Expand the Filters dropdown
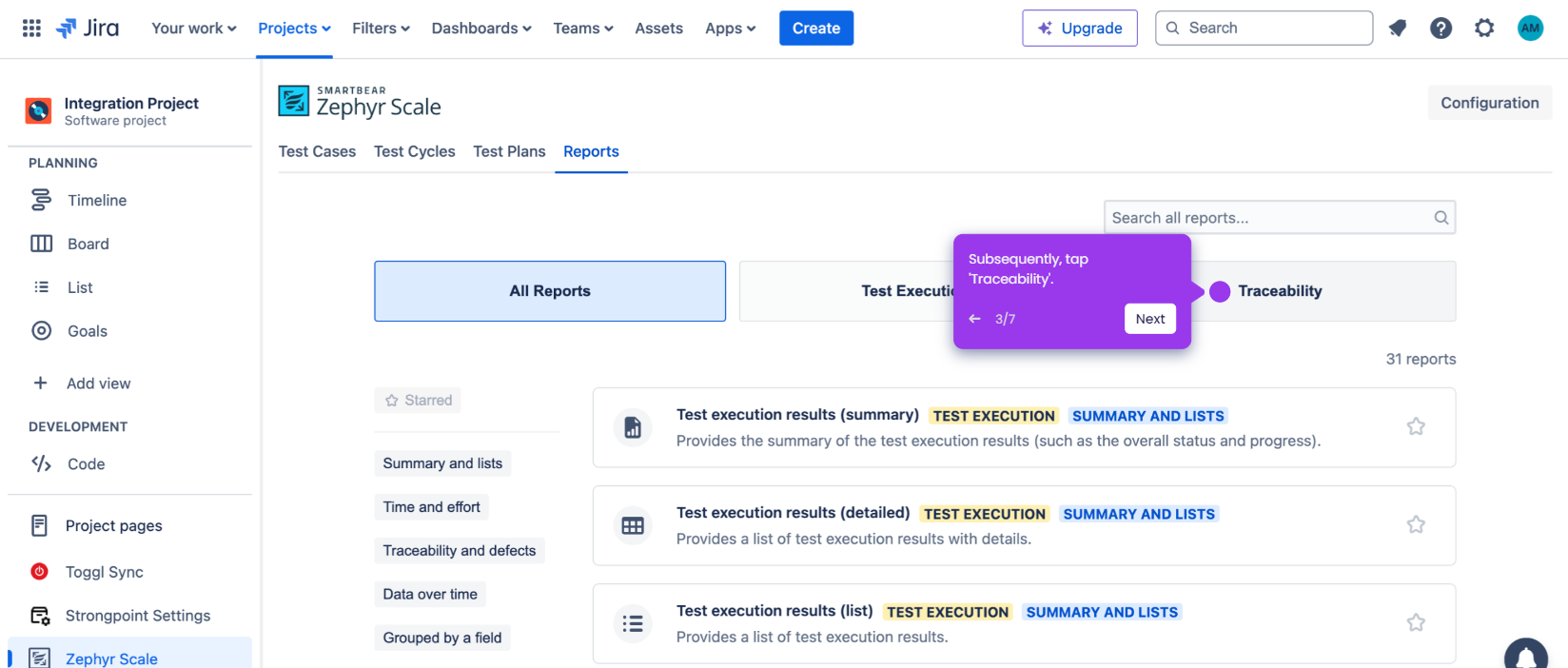1568x668 pixels. pyautogui.click(x=381, y=29)
